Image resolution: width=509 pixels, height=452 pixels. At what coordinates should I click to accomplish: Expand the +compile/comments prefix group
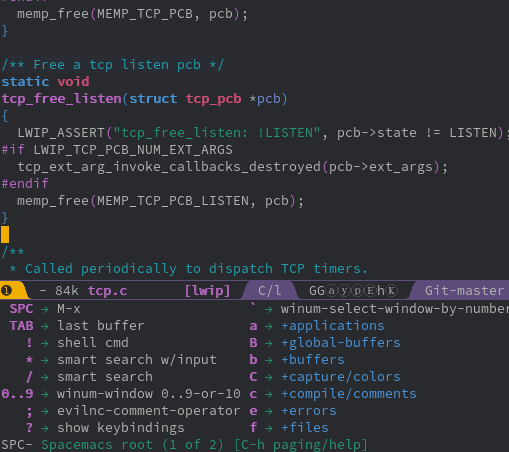333,394
